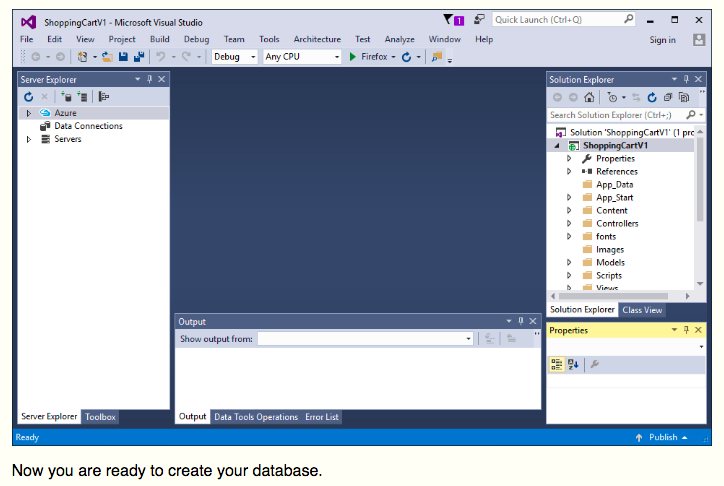Expand the Models folder arrow
Image resolution: width=724 pixels, height=486 pixels.
[569, 263]
